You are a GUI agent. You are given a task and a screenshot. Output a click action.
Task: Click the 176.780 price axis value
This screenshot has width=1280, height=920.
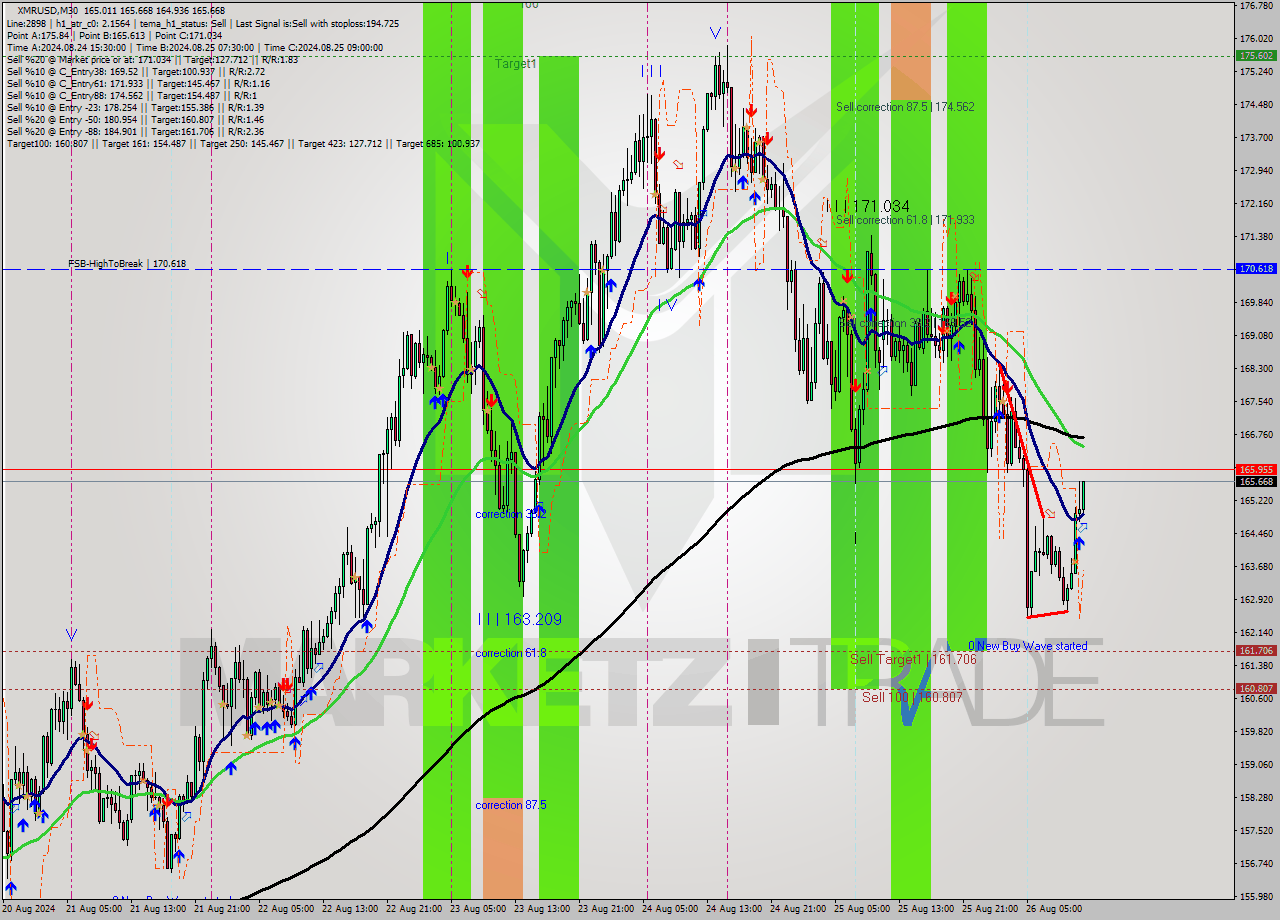1256,6
